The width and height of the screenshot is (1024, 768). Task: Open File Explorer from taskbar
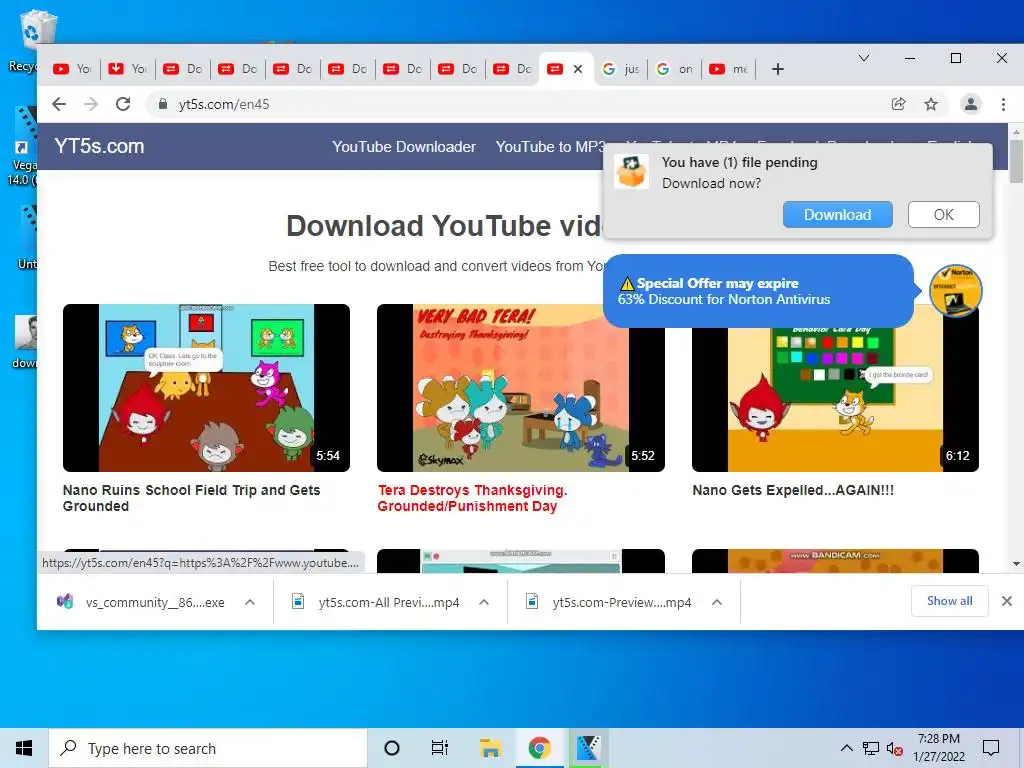[490, 748]
